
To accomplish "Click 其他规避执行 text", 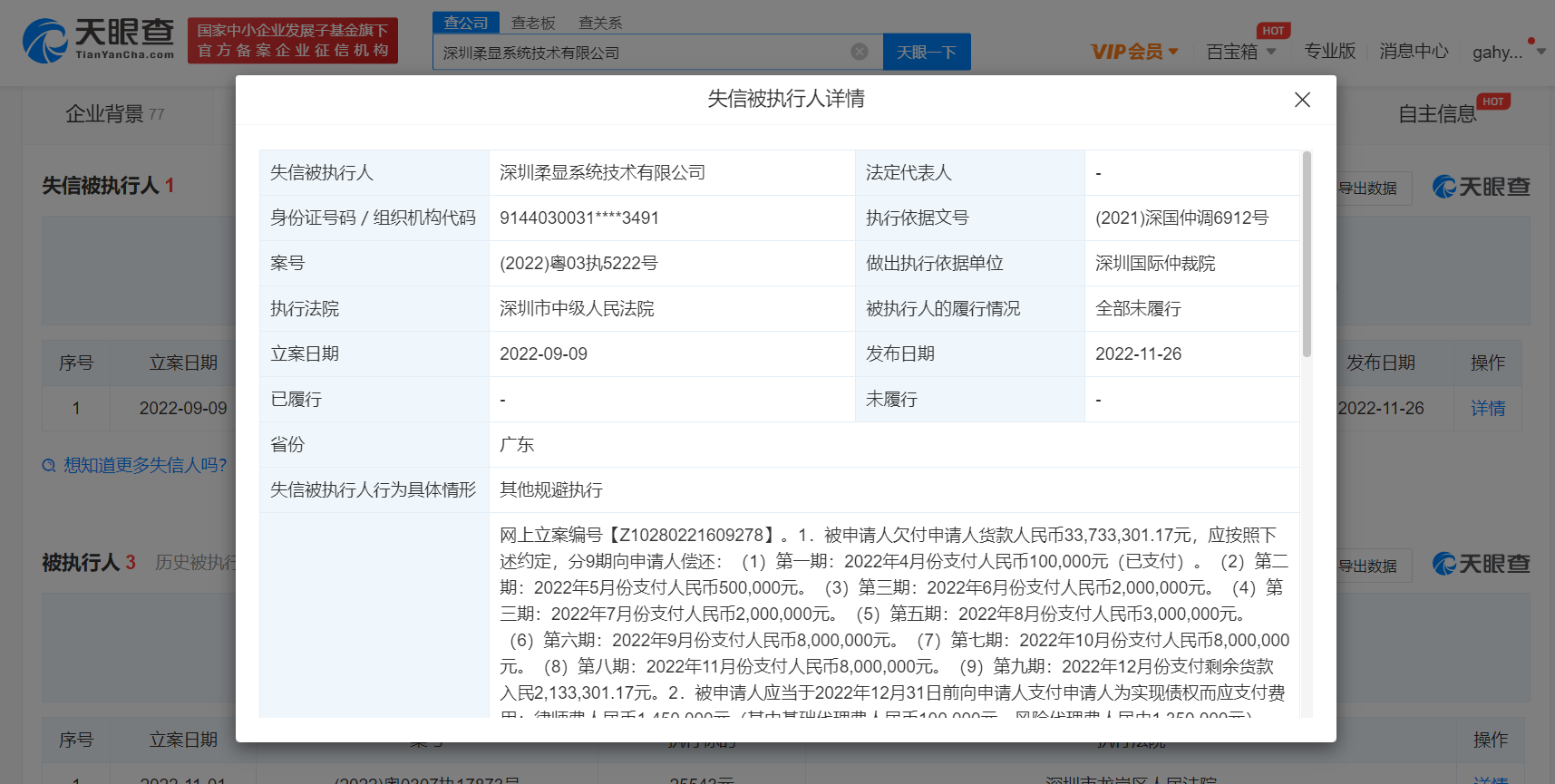I will coord(551,489).
